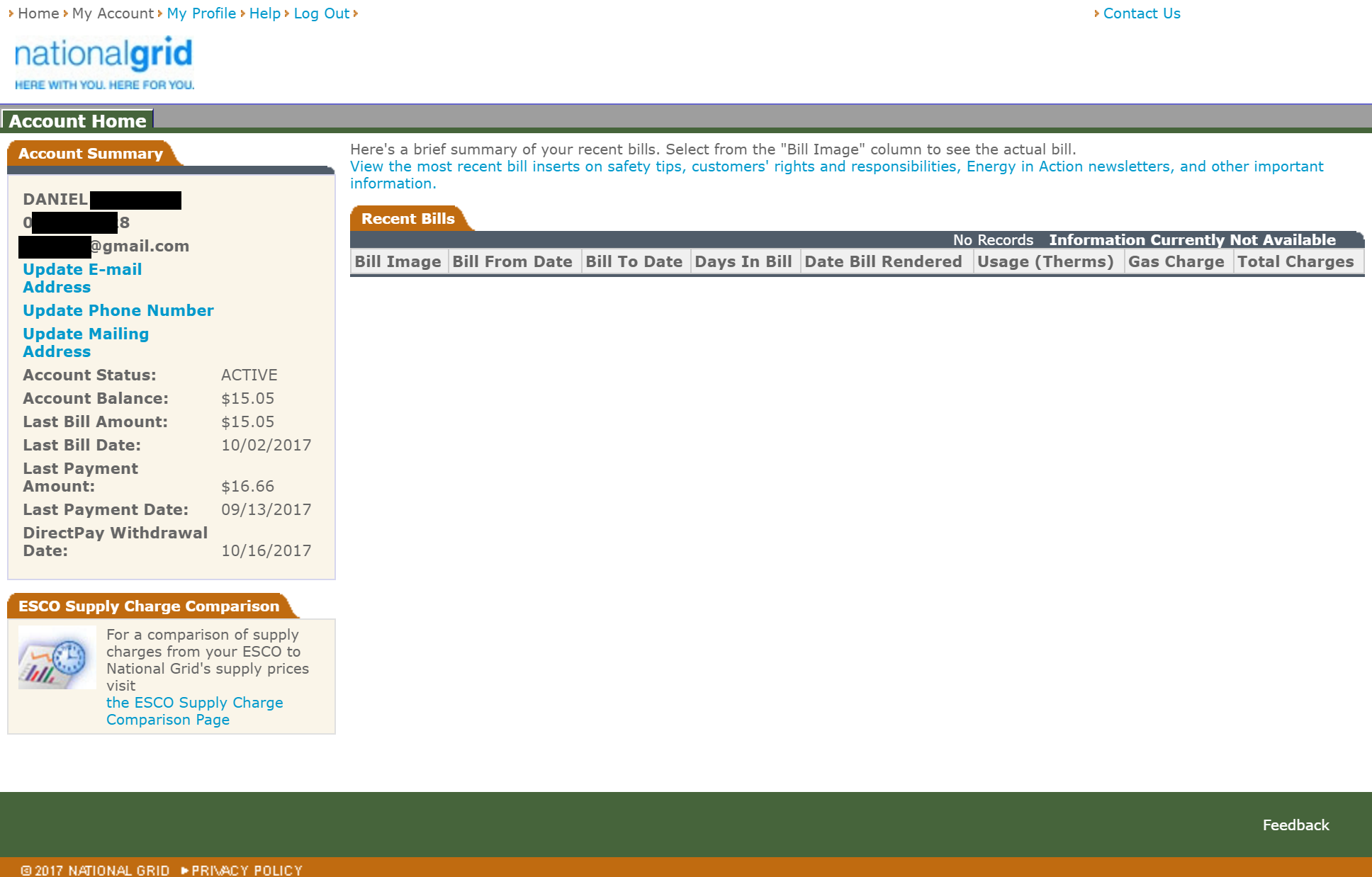Select the Account Home tab

(77, 120)
